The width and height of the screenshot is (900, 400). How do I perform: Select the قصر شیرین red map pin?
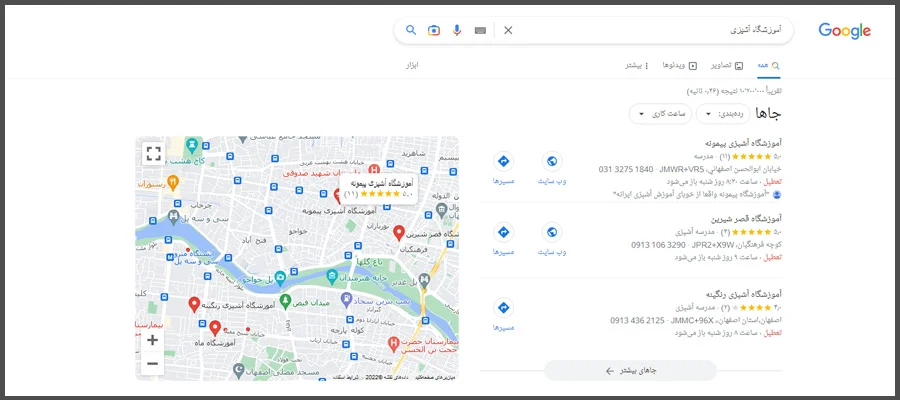399,233
